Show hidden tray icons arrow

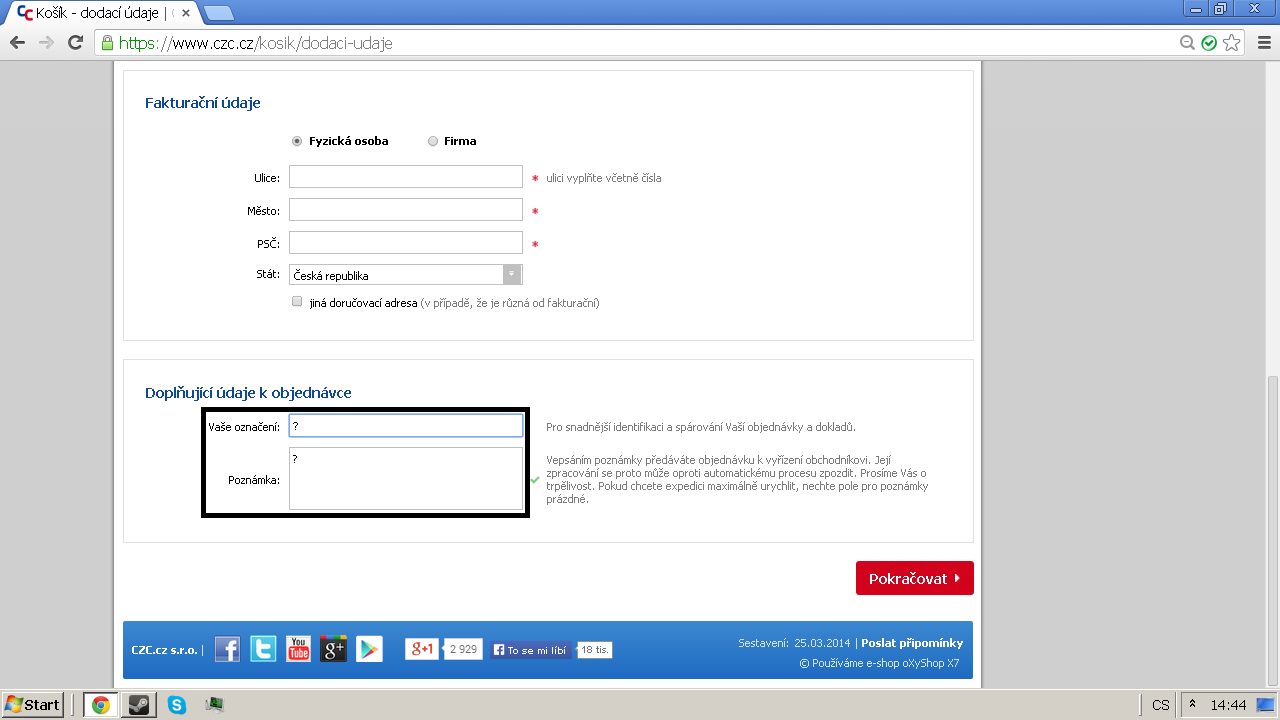tap(1191, 704)
